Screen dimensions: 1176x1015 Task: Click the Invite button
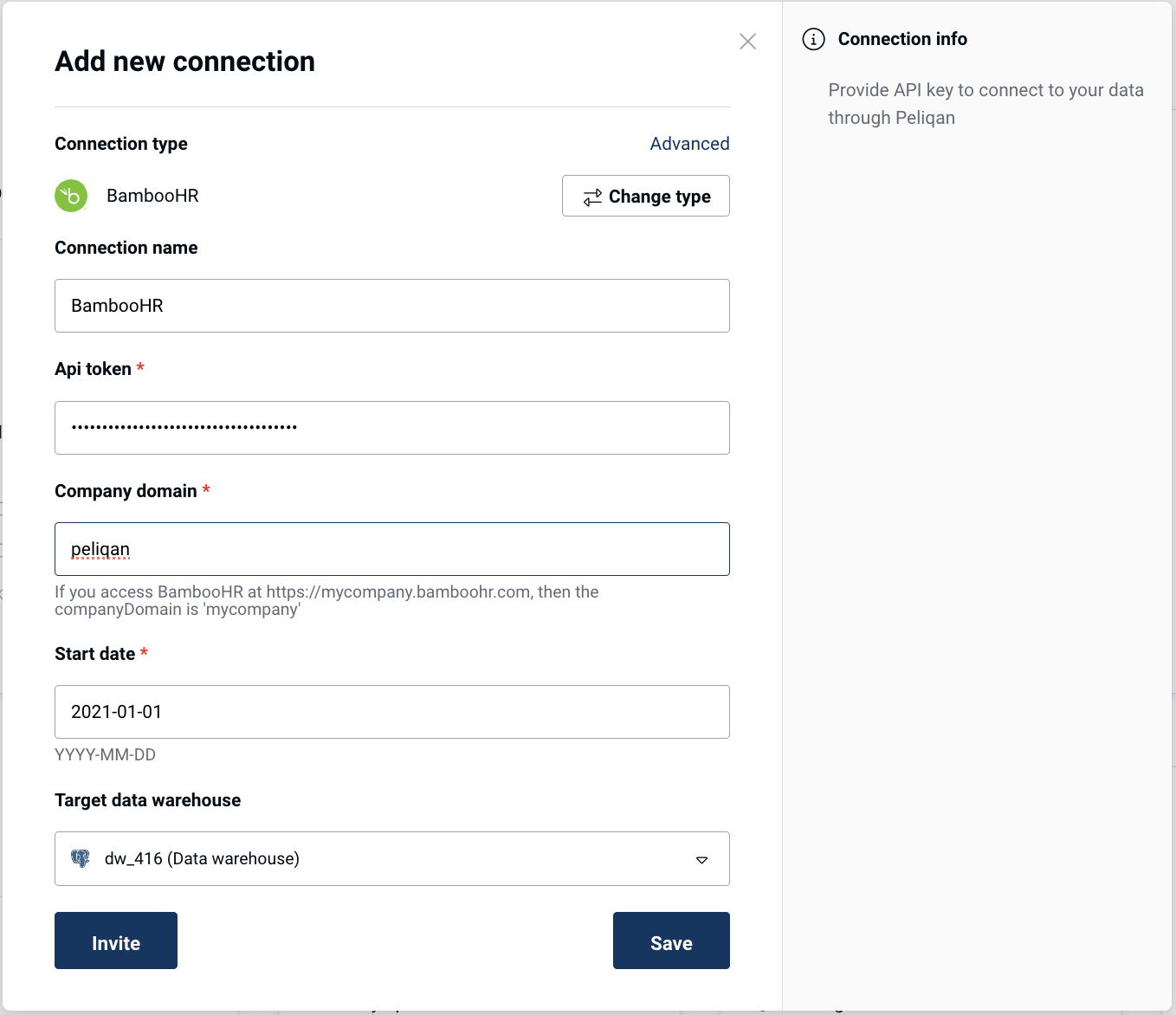116,941
